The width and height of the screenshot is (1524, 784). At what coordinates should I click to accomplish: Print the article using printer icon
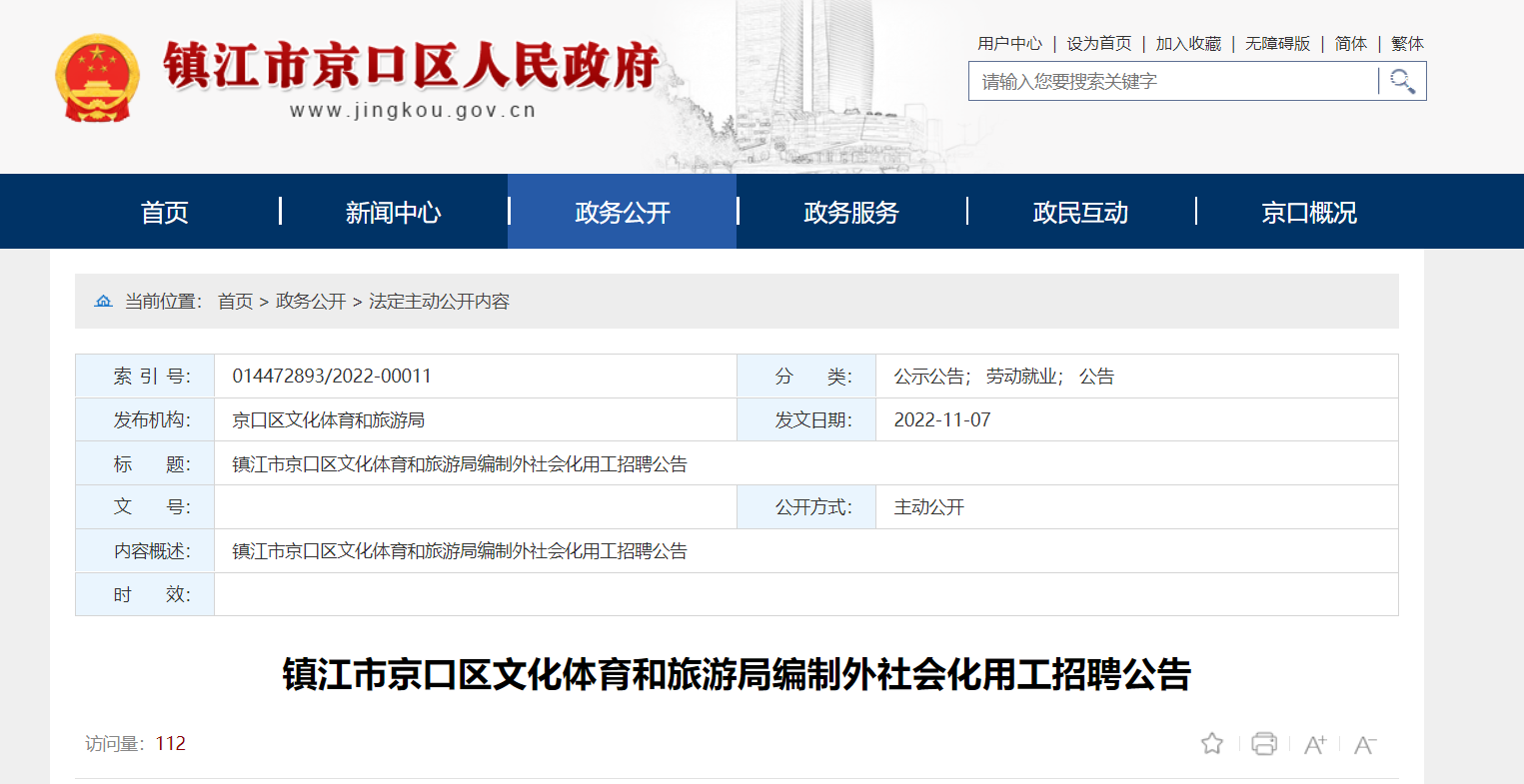(1264, 744)
